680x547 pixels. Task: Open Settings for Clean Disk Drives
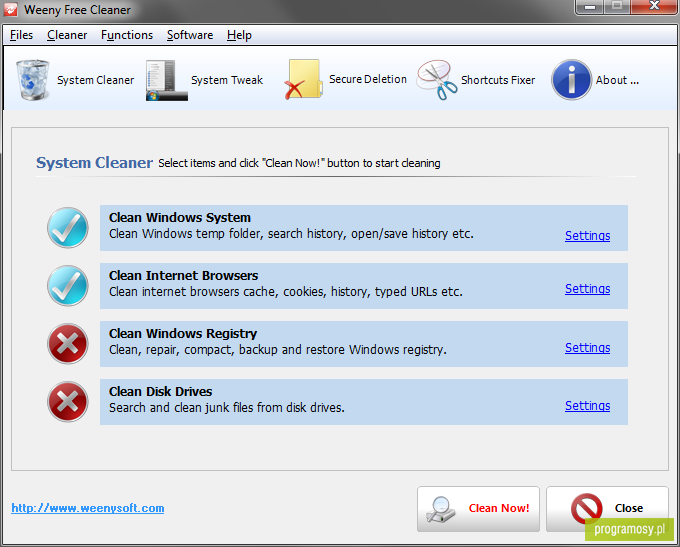588,406
